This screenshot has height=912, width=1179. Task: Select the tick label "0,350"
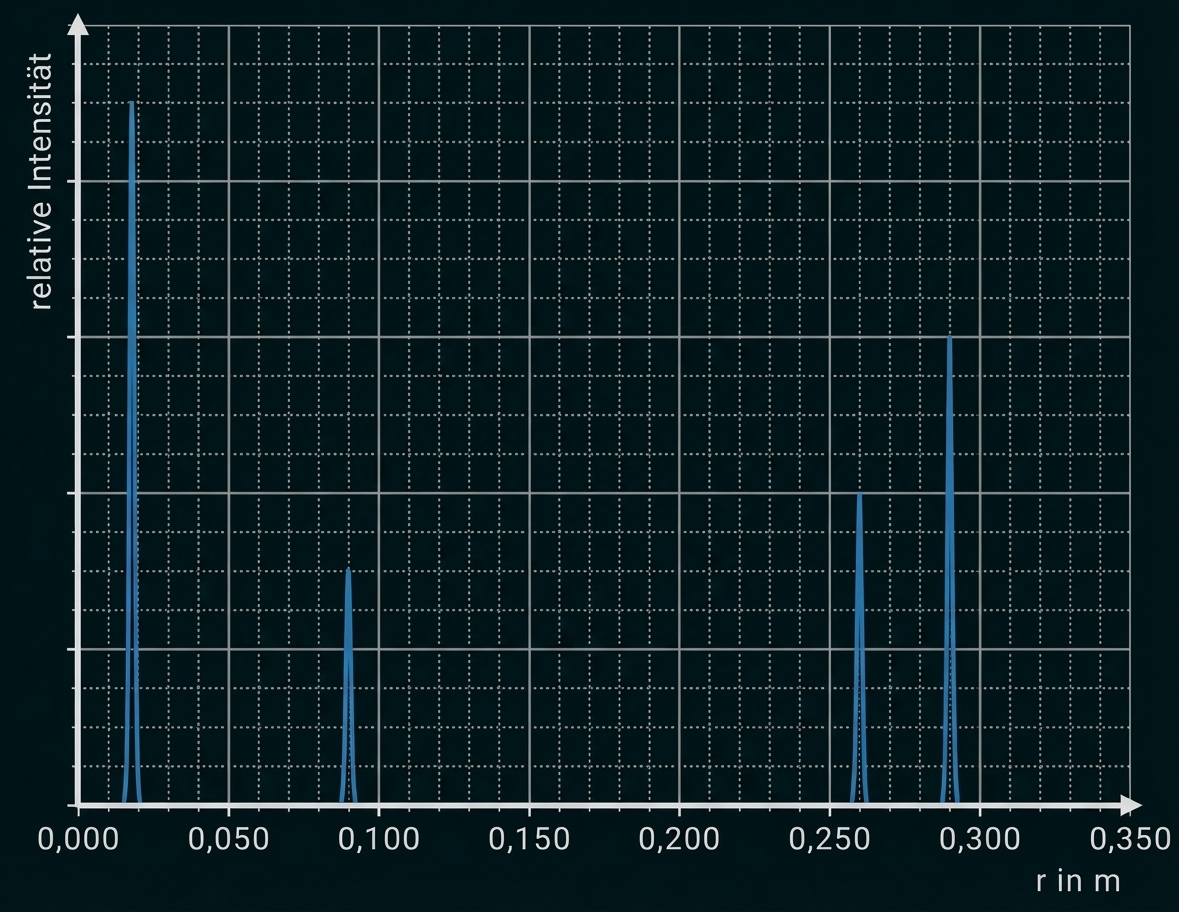(1130, 840)
